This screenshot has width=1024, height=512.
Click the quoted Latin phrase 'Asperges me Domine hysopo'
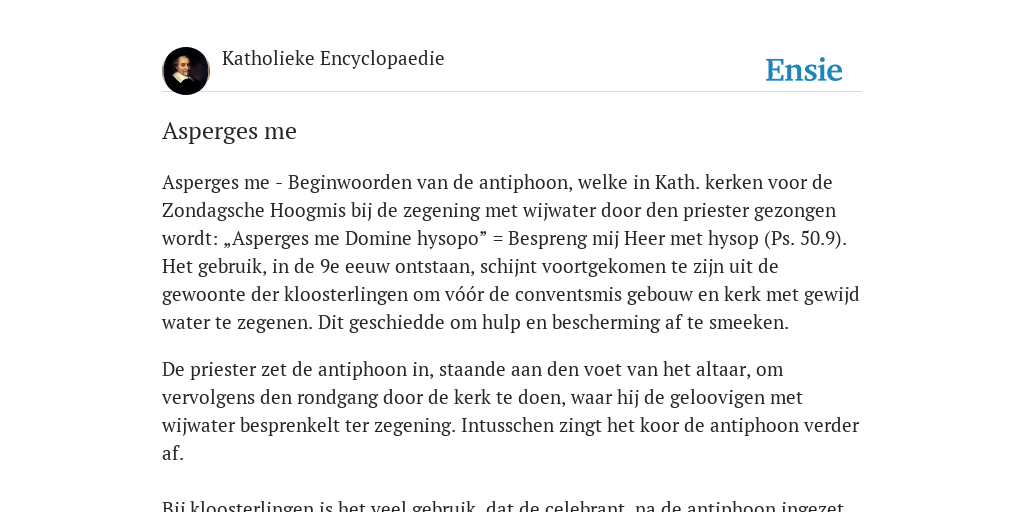[x=356, y=239]
